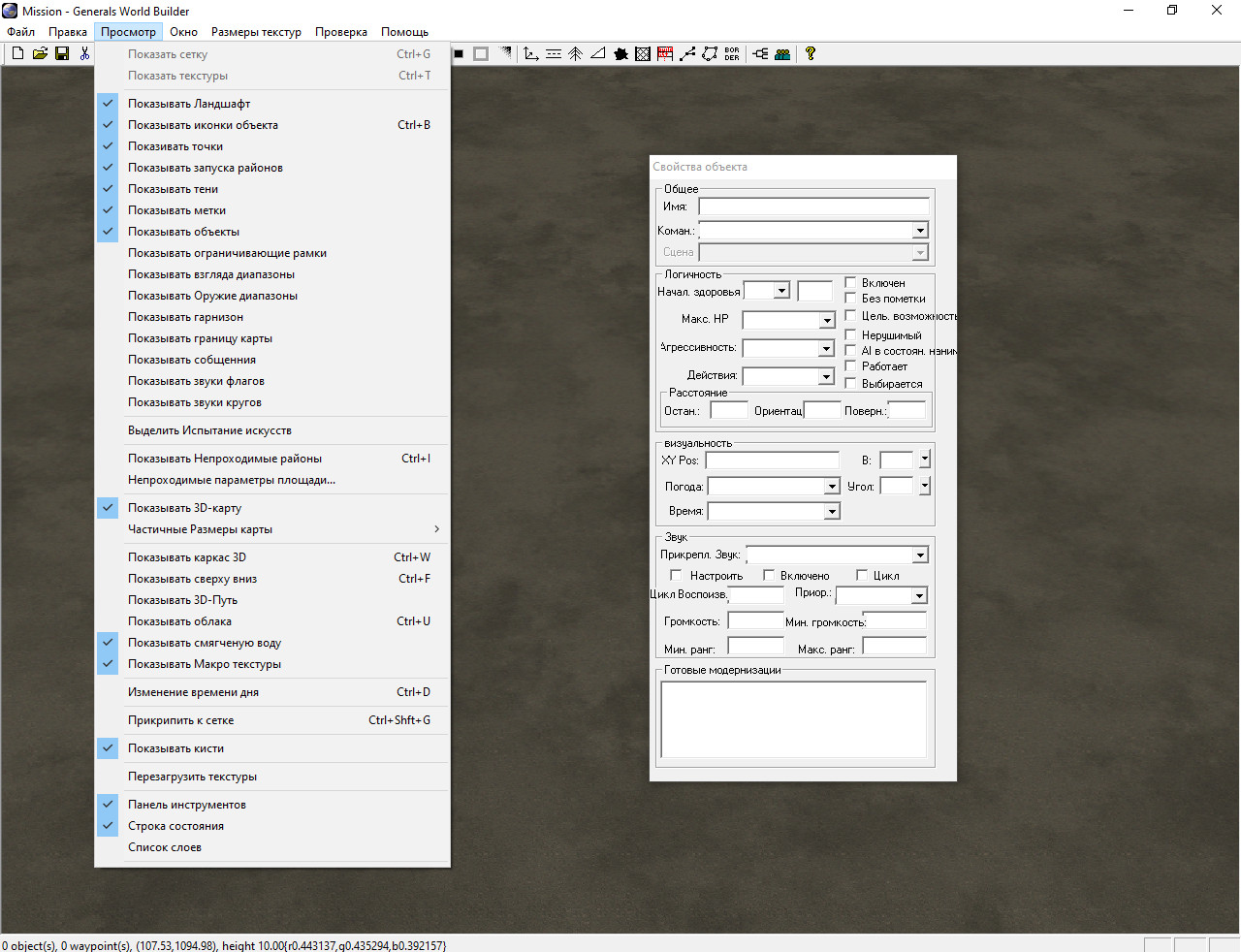Image resolution: width=1241 pixels, height=952 pixels.
Task: Open the teams icon in toolbar
Action: [x=782, y=54]
